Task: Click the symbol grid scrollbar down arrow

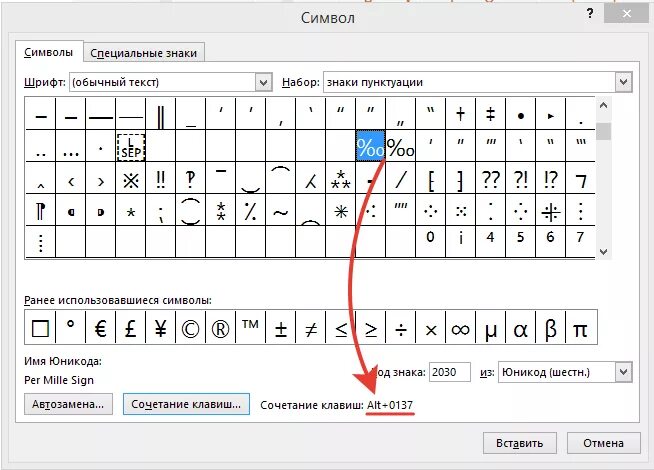Action: (603, 251)
